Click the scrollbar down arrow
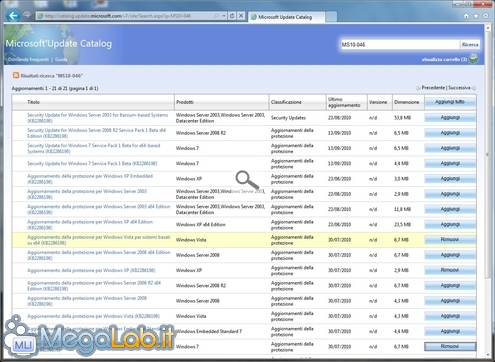Viewport: 495px width, 362px height. (x=487, y=355)
